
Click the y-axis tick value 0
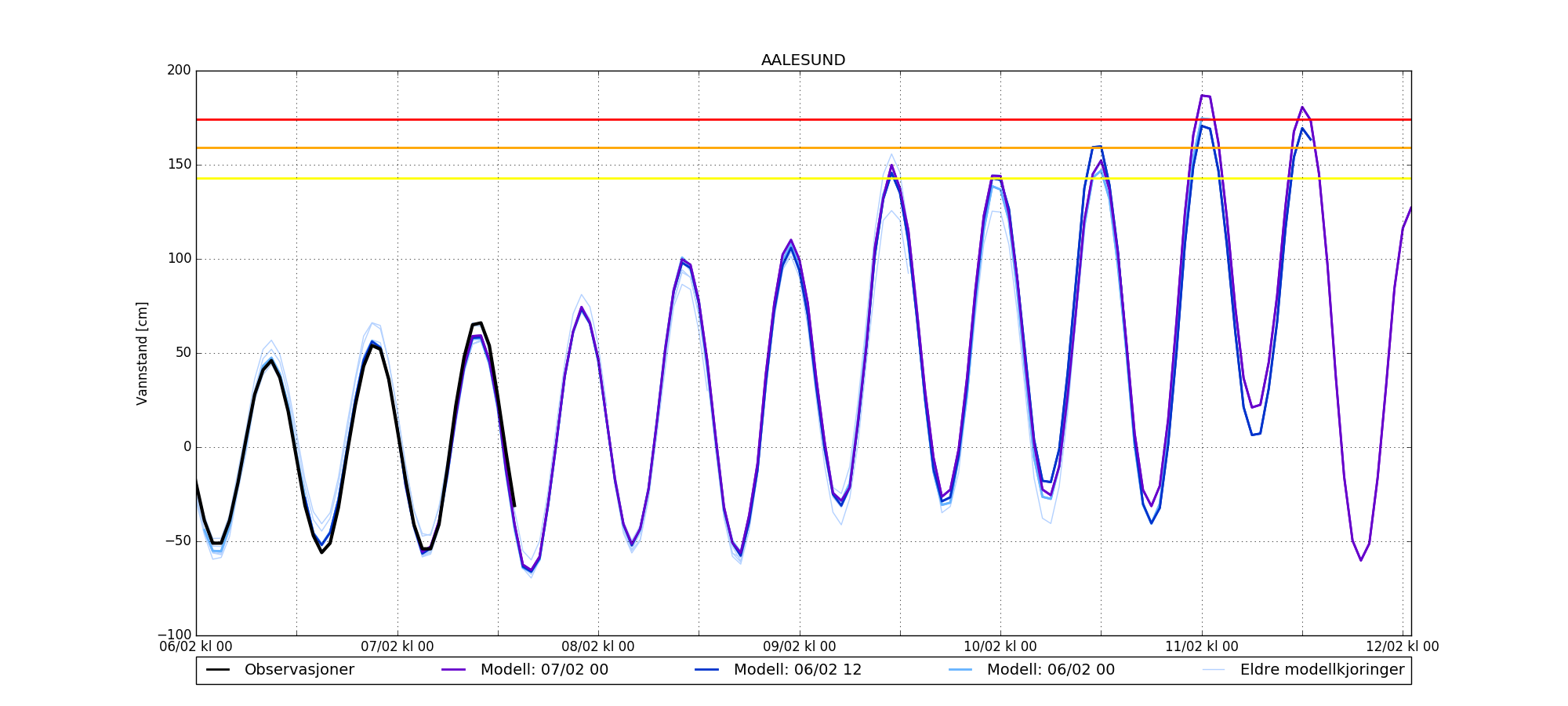tap(187, 447)
